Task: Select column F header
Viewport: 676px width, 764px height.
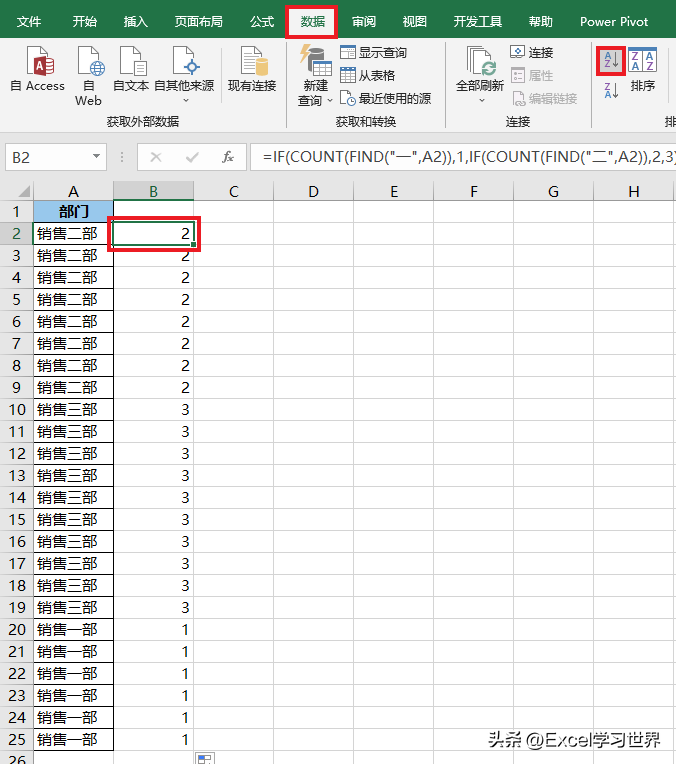Action: (x=473, y=191)
